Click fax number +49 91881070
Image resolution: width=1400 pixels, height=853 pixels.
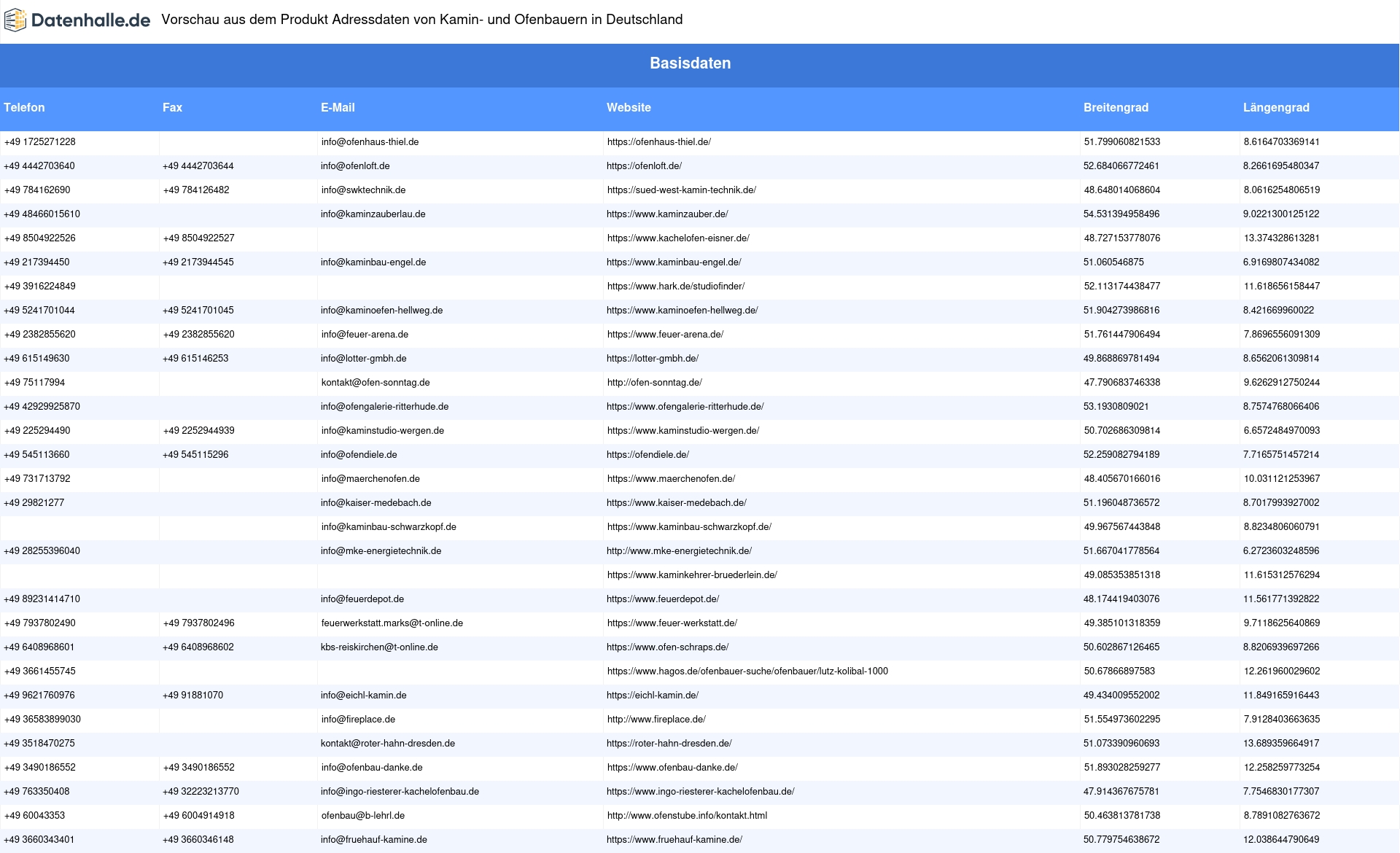point(193,696)
